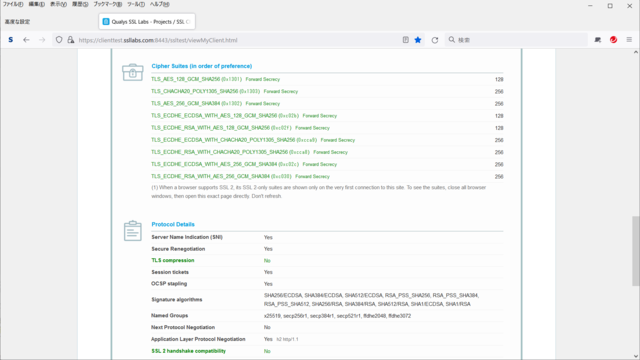Click the Session tickets label

tap(170, 272)
